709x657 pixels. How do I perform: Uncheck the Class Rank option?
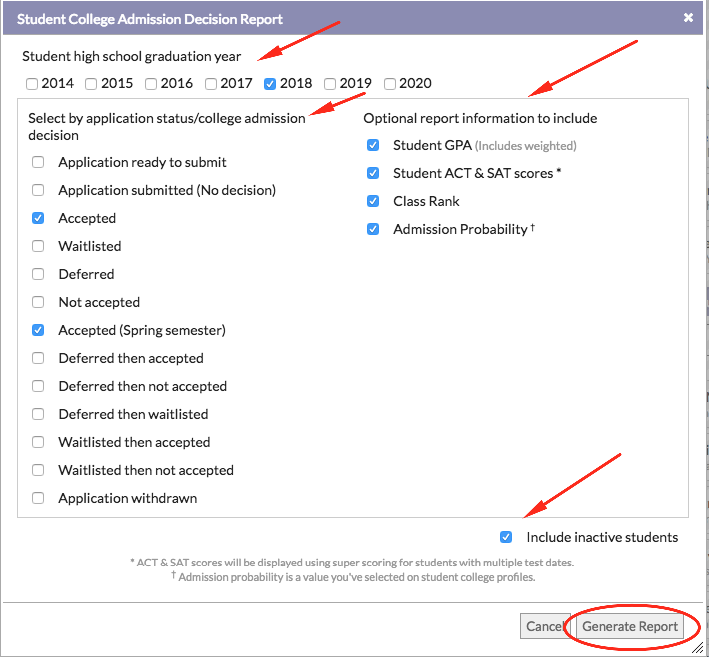[x=373, y=201]
